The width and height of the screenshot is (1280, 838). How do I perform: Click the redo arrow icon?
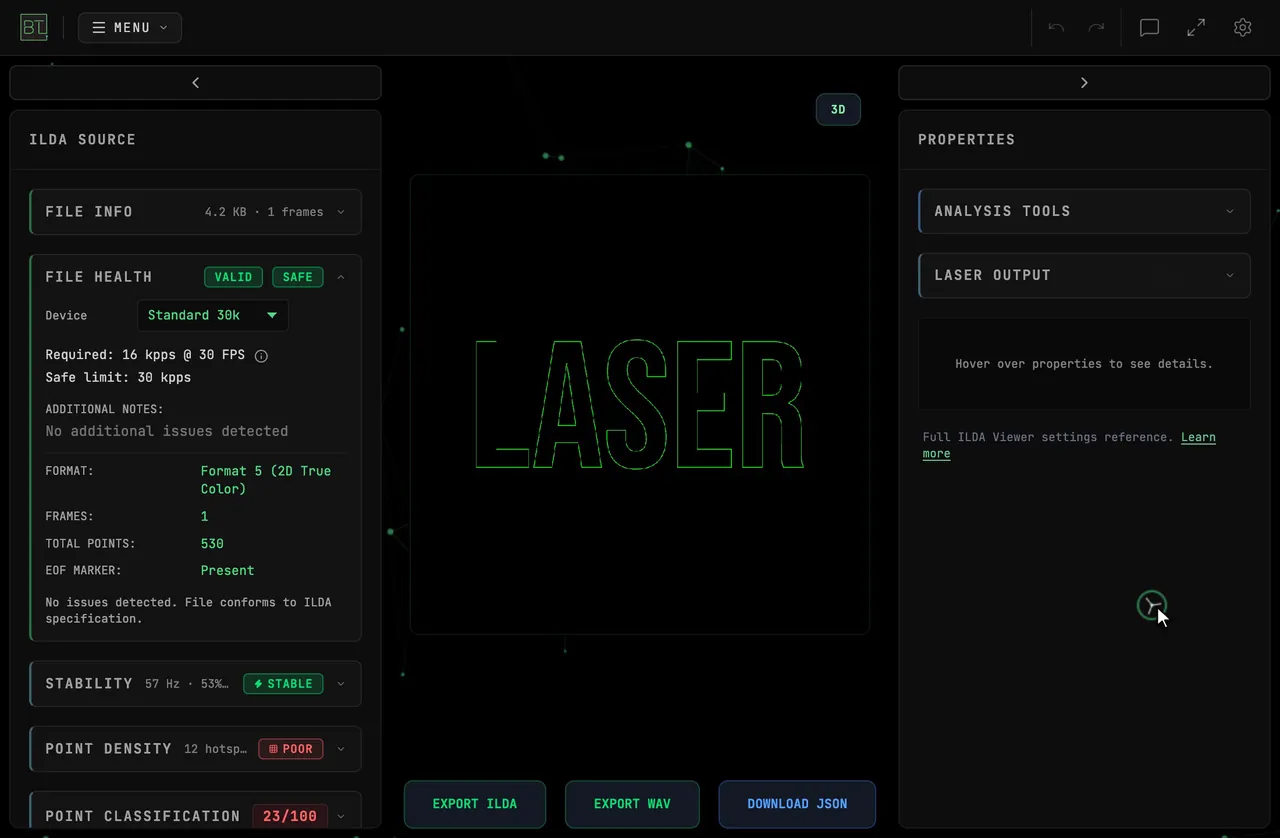1096,28
